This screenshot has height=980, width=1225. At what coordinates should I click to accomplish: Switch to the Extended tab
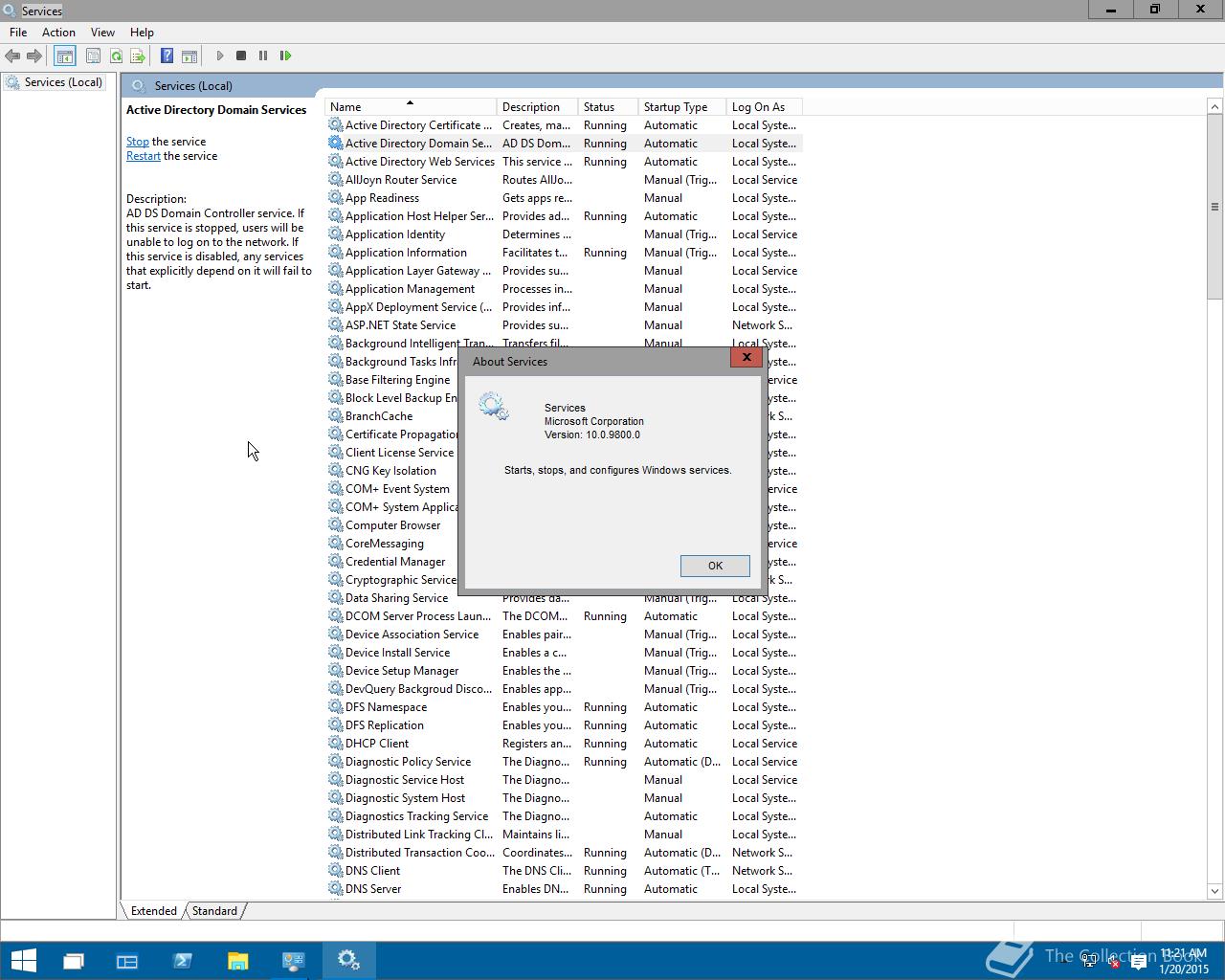point(153,910)
